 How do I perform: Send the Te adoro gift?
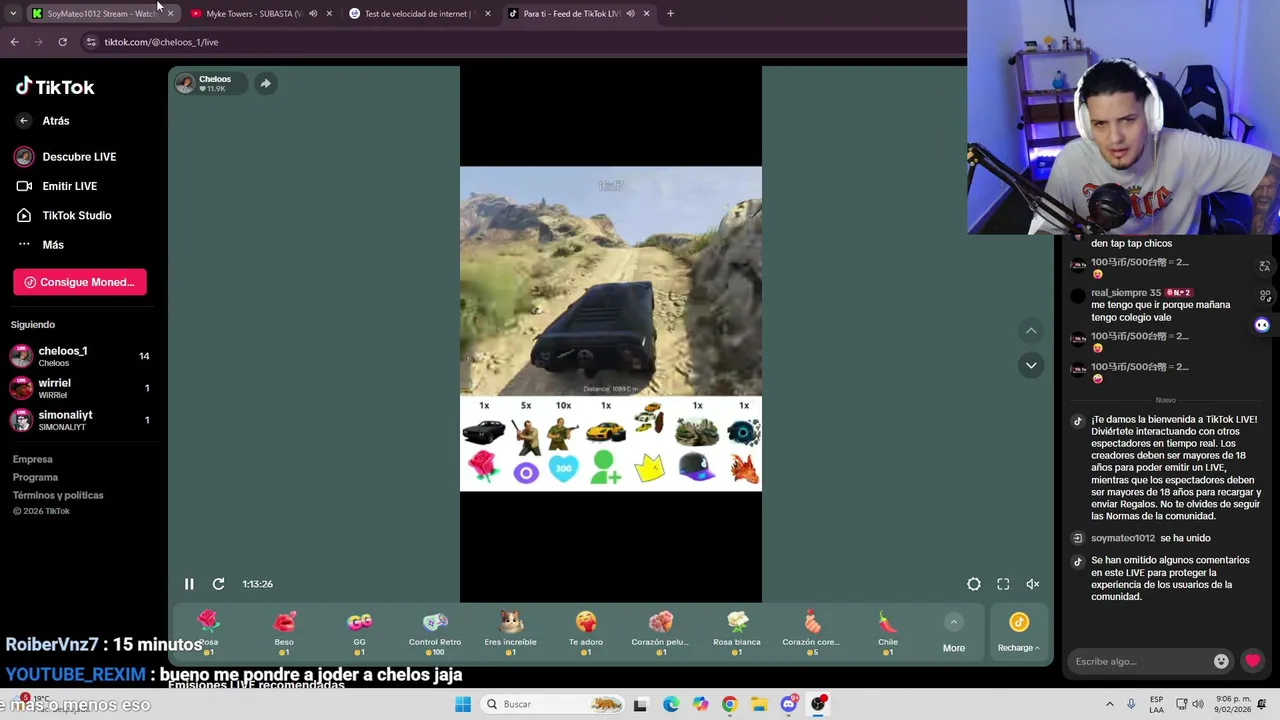coord(586,632)
